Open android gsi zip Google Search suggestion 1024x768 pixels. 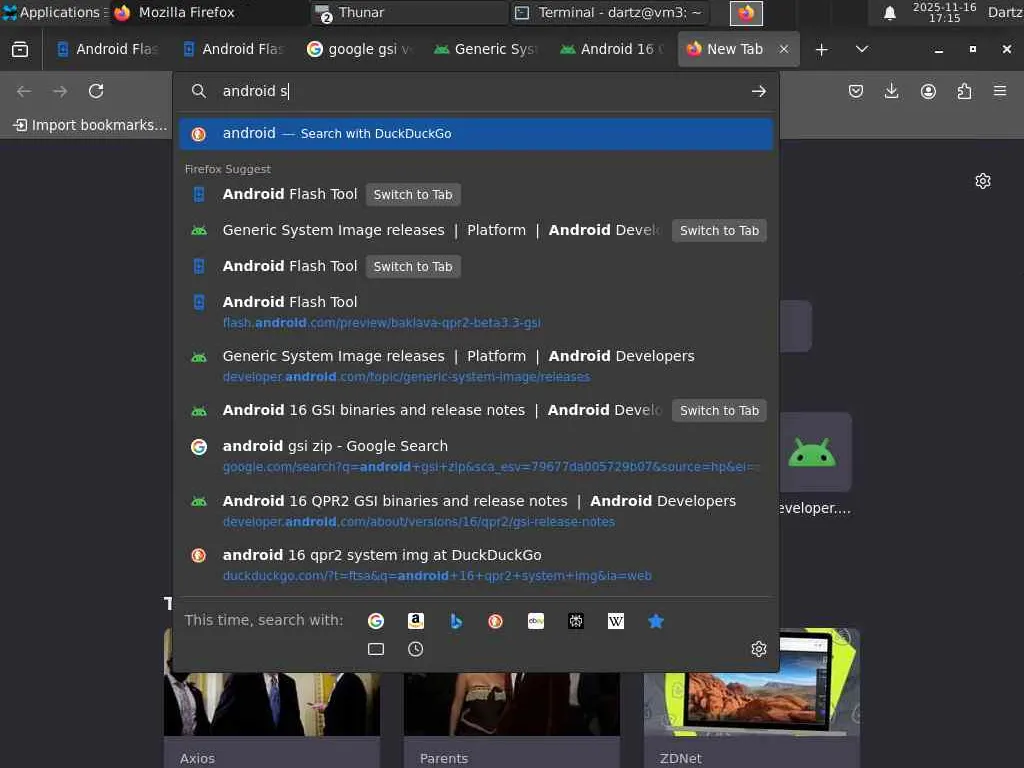pyautogui.click(x=476, y=456)
